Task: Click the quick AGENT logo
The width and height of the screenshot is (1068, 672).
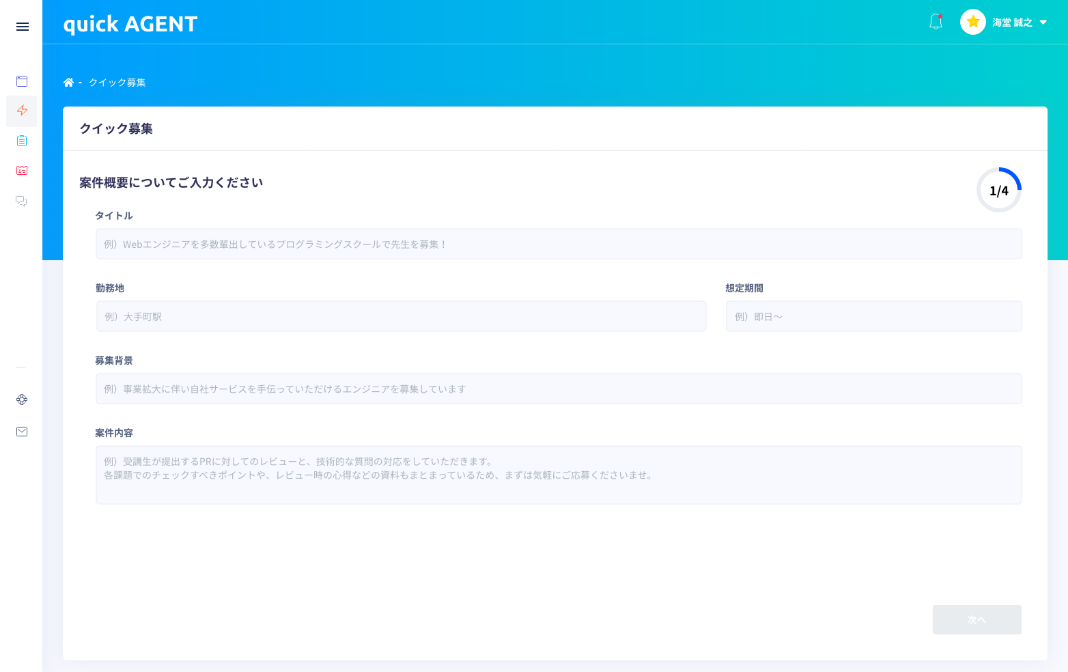Action: click(x=130, y=24)
